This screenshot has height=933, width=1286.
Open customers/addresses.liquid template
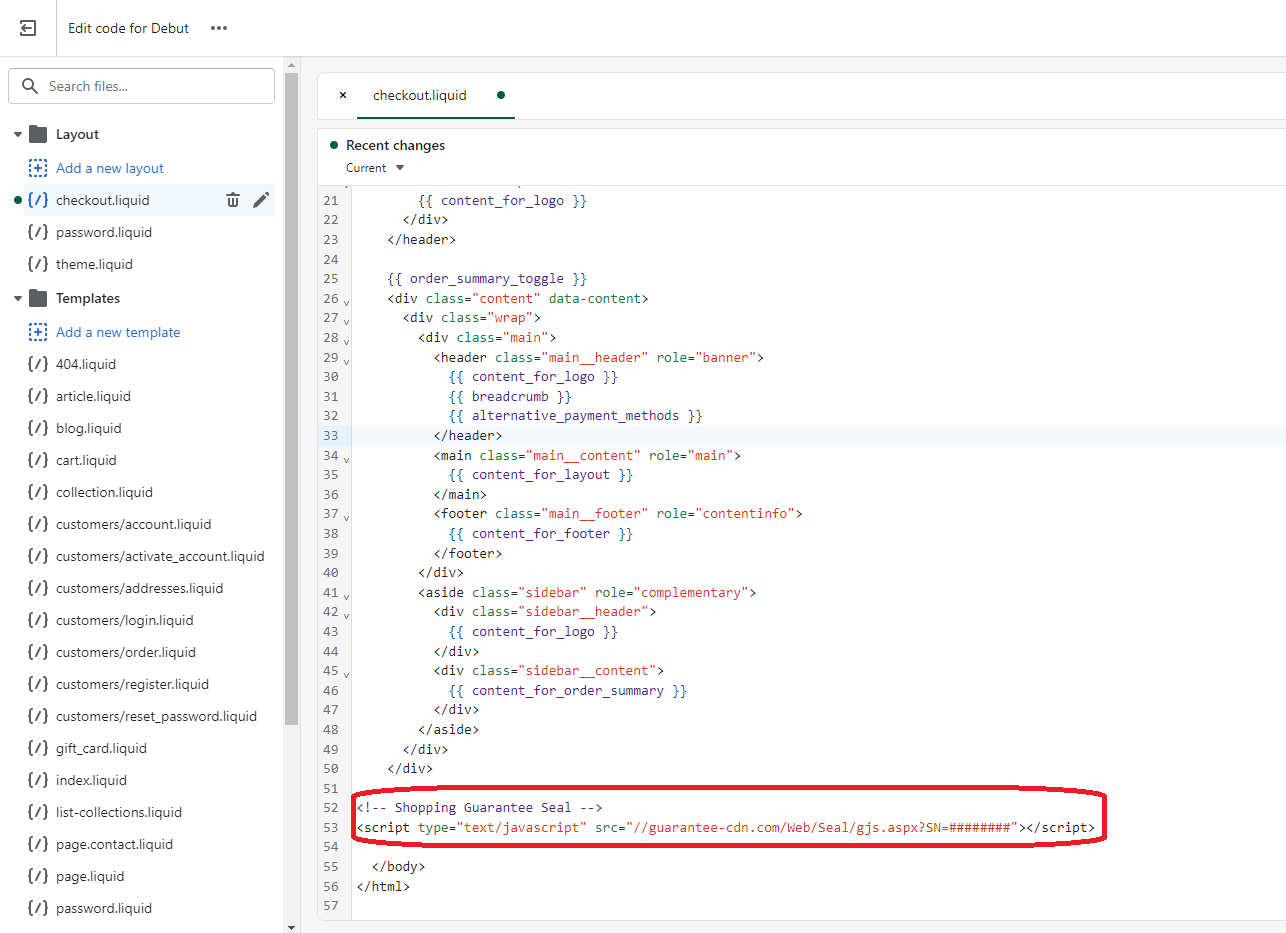coord(140,588)
